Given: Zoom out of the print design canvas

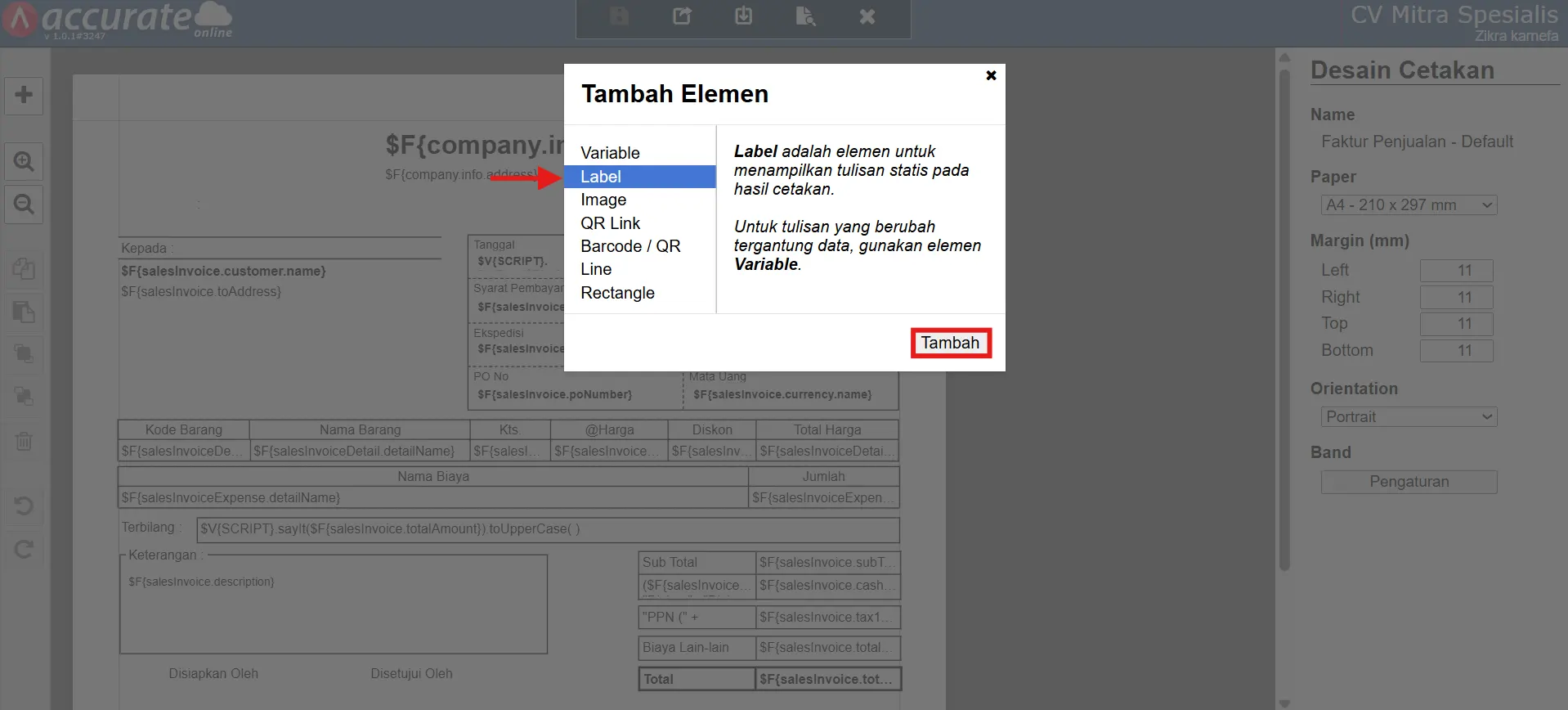Looking at the screenshot, I should tap(24, 204).
